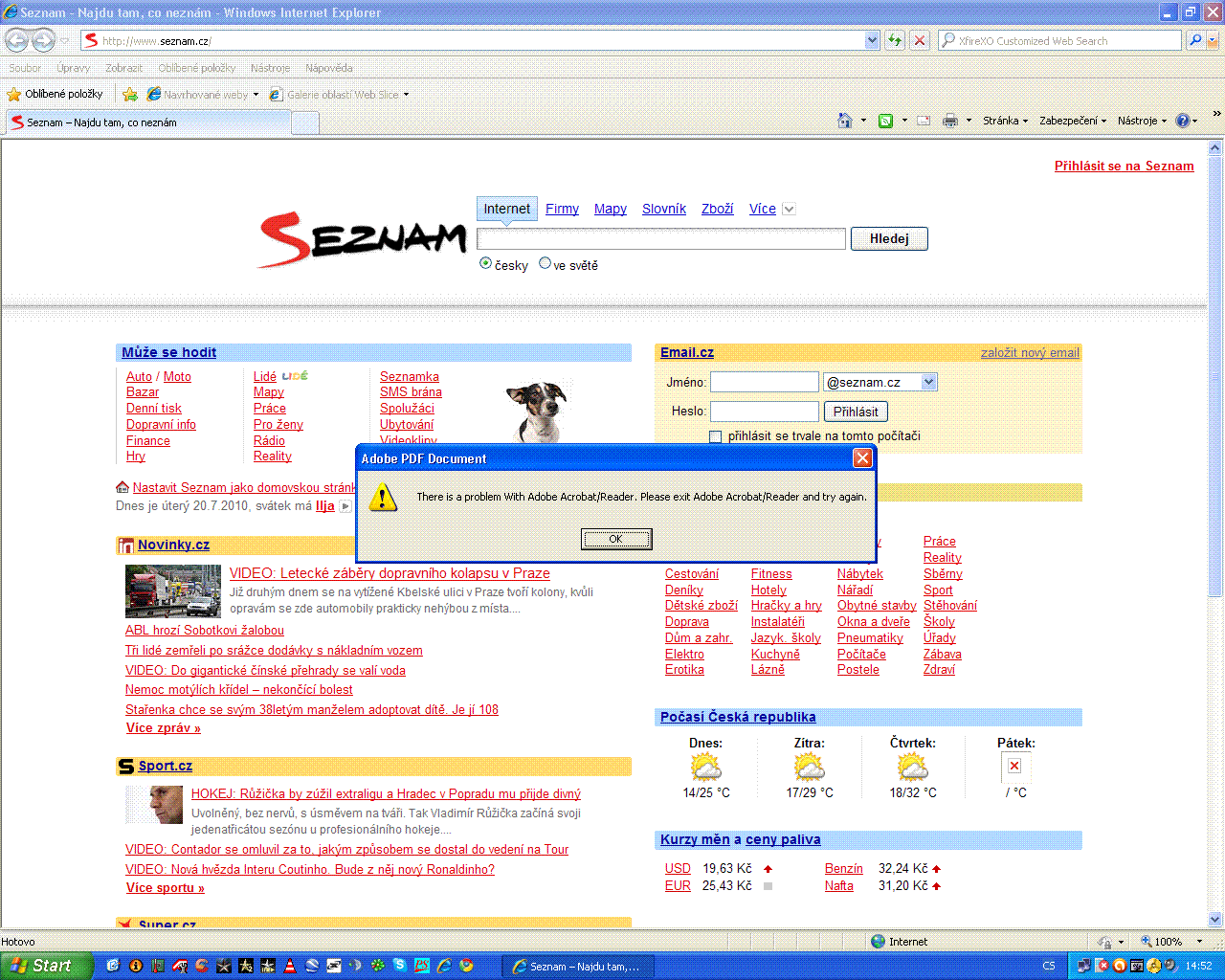
Task: Click the scrollbar down arrow
Action: 1215,920
